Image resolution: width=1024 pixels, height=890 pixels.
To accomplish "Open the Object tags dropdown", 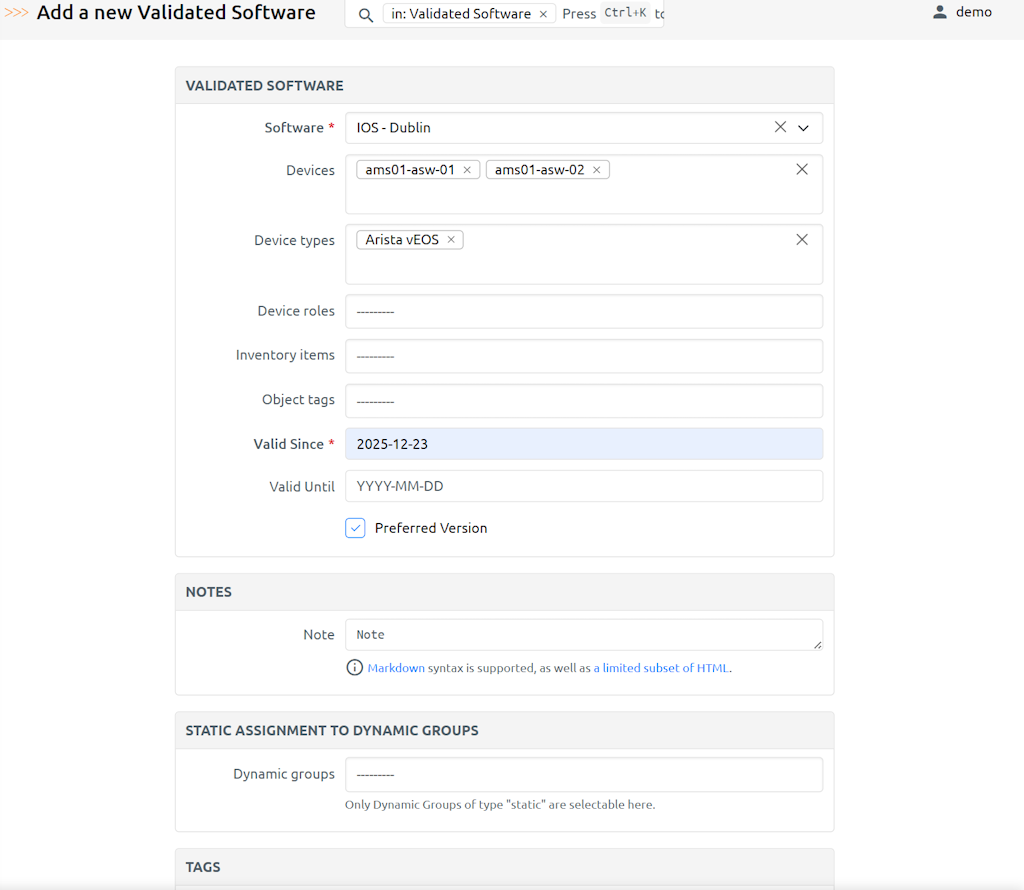I will 583,400.
